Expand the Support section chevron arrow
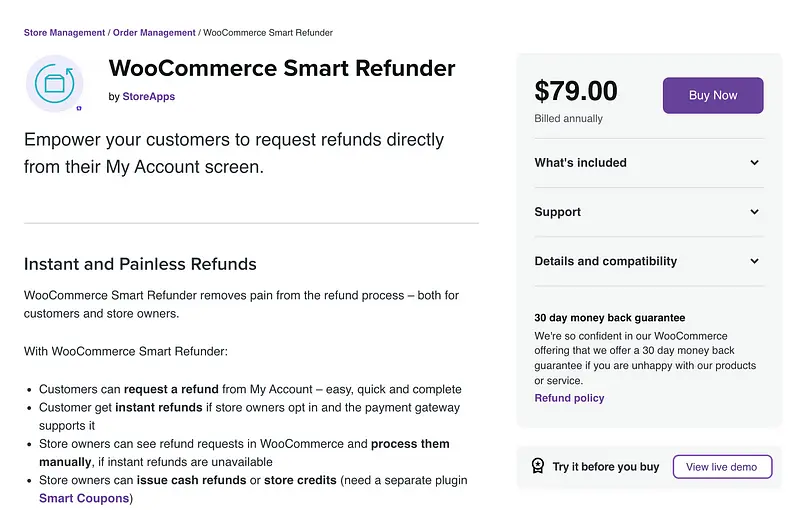Viewport: 800px width, 510px height. click(755, 212)
